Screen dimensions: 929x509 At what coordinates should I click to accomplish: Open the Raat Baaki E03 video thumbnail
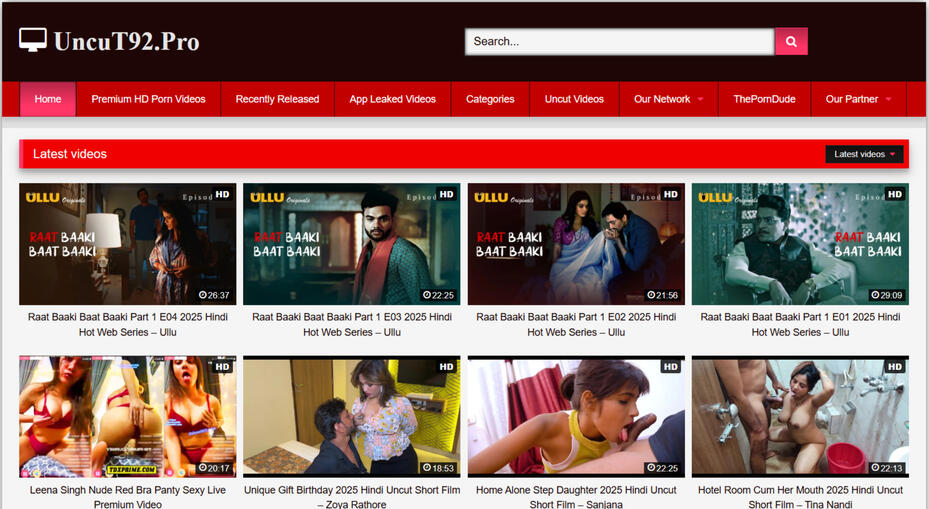pyautogui.click(x=351, y=244)
